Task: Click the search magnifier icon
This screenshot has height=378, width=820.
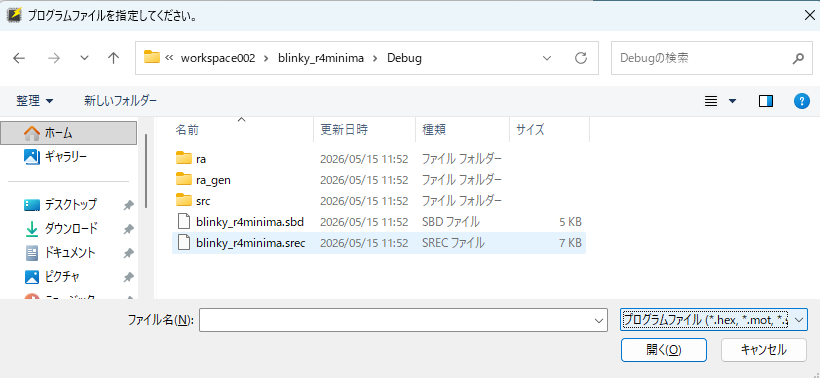Action: [x=798, y=58]
